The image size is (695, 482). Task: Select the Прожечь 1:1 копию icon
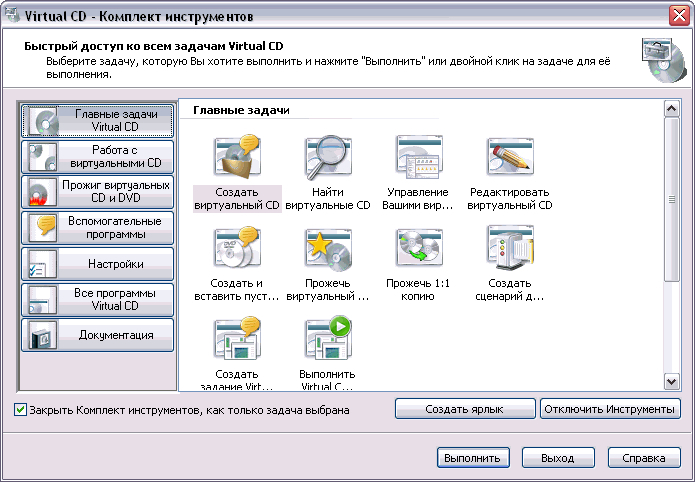click(x=419, y=247)
